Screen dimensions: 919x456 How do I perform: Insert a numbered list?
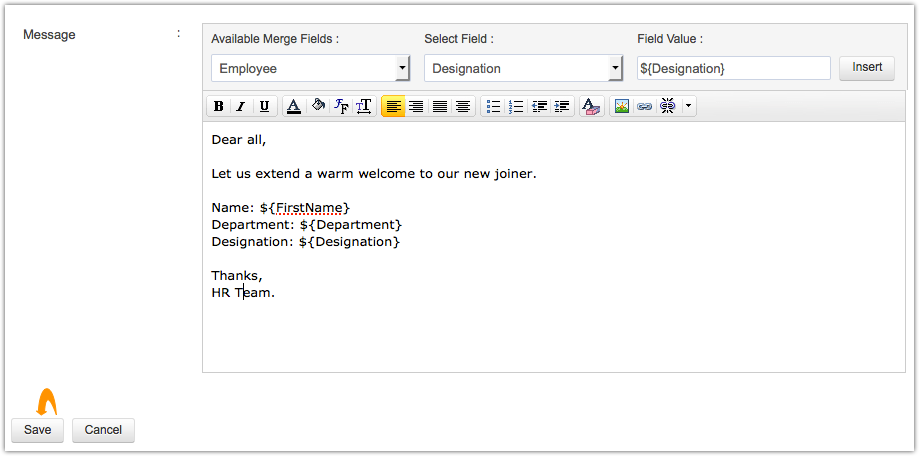[x=516, y=106]
